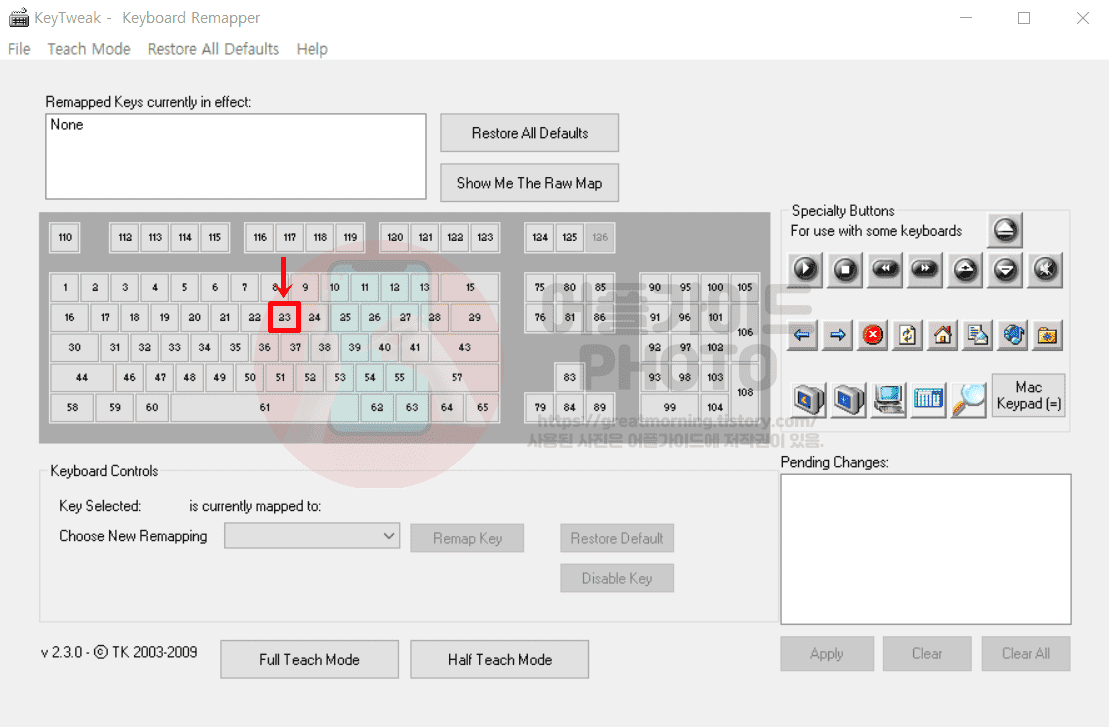Image resolution: width=1109 pixels, height=727 pixels.
Task: Select keyboard key 65
Action: [482, 407]
